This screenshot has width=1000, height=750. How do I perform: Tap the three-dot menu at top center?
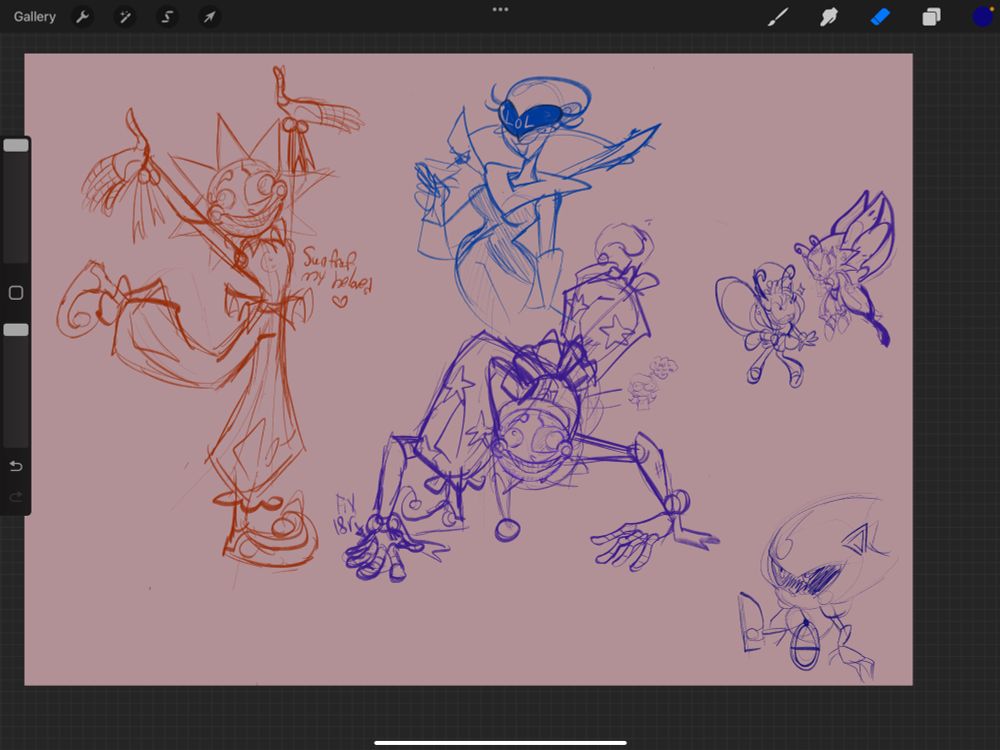[x=501, y=10]
